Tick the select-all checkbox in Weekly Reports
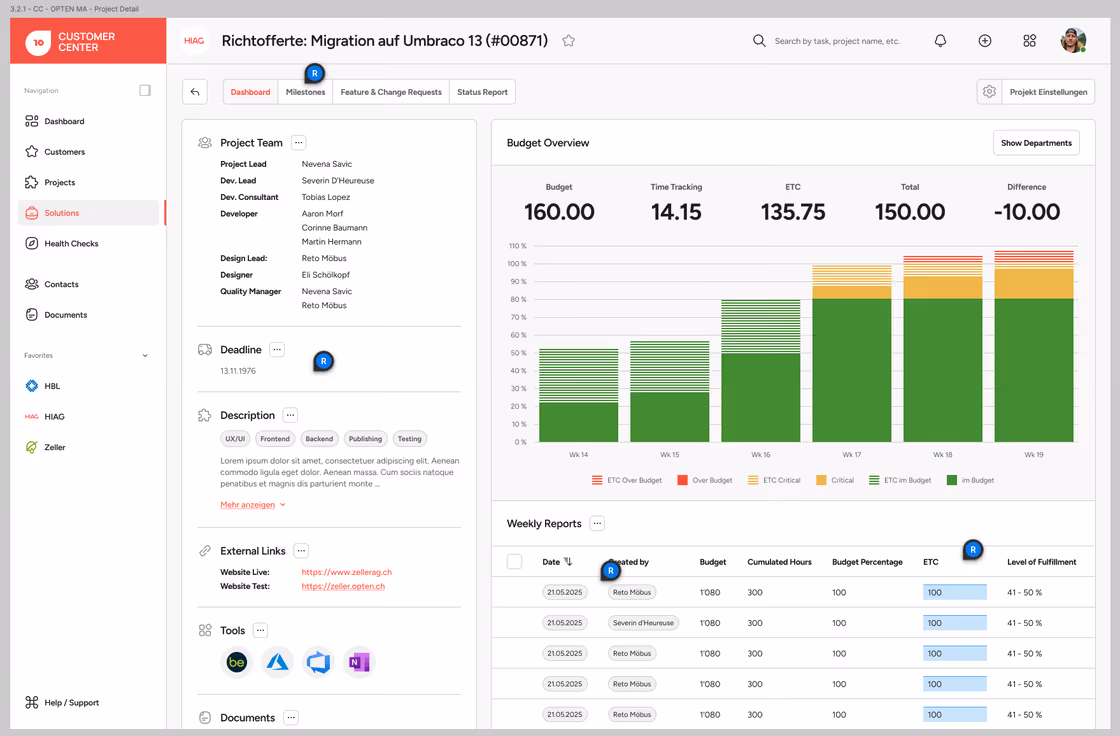The image size is (1120, 736). [x=514, y=562]
